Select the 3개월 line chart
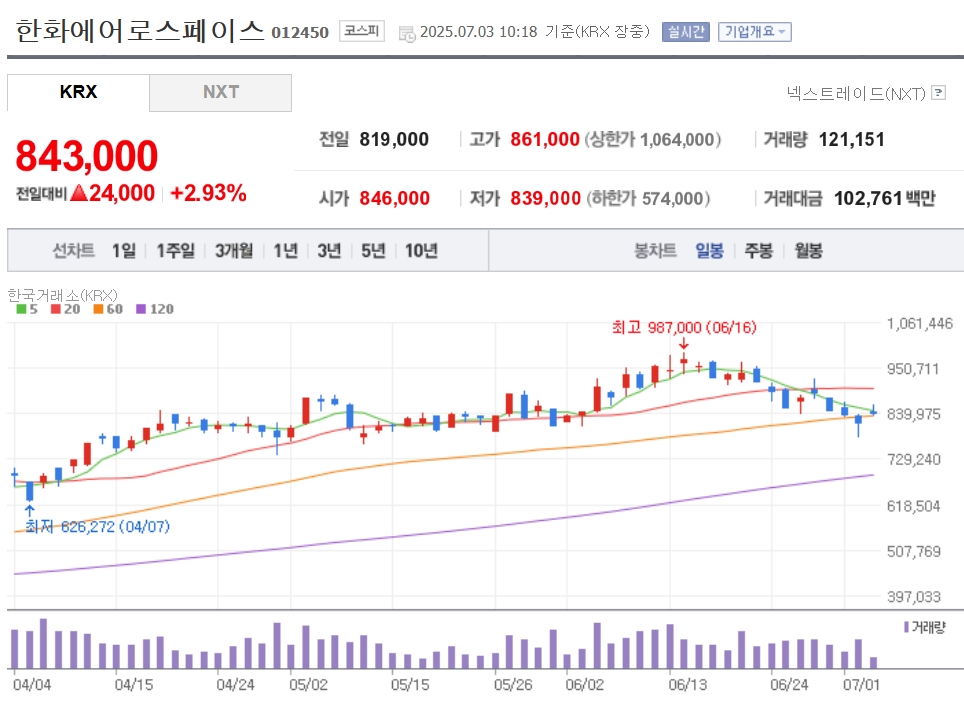Screen dimensions: 964x707 234,251
